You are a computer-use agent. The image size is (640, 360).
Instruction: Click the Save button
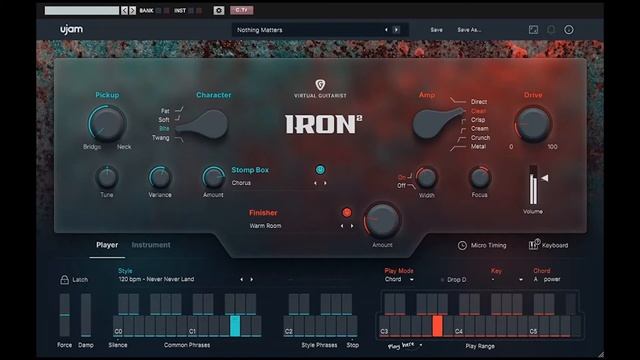pos(436,30)
